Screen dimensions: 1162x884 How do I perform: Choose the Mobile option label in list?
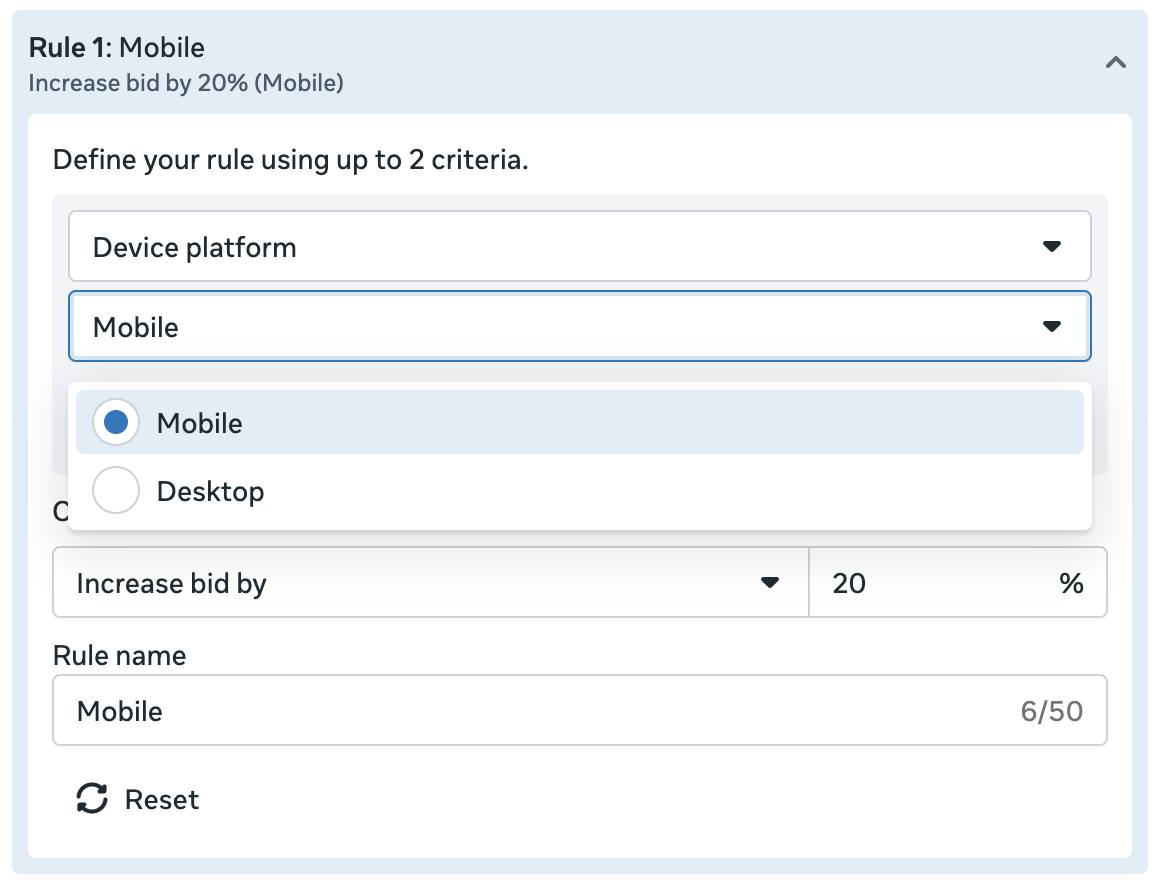point(199,423)
